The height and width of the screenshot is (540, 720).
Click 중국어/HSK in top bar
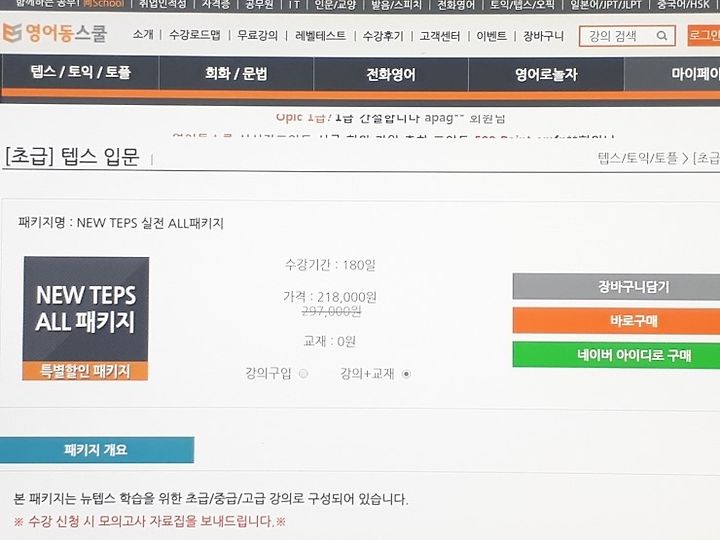pos(683,4)
